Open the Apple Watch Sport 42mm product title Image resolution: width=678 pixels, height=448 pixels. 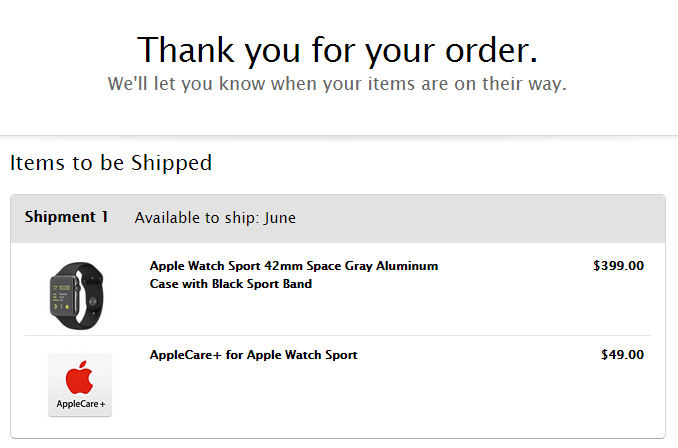click(x=293, y=266)
